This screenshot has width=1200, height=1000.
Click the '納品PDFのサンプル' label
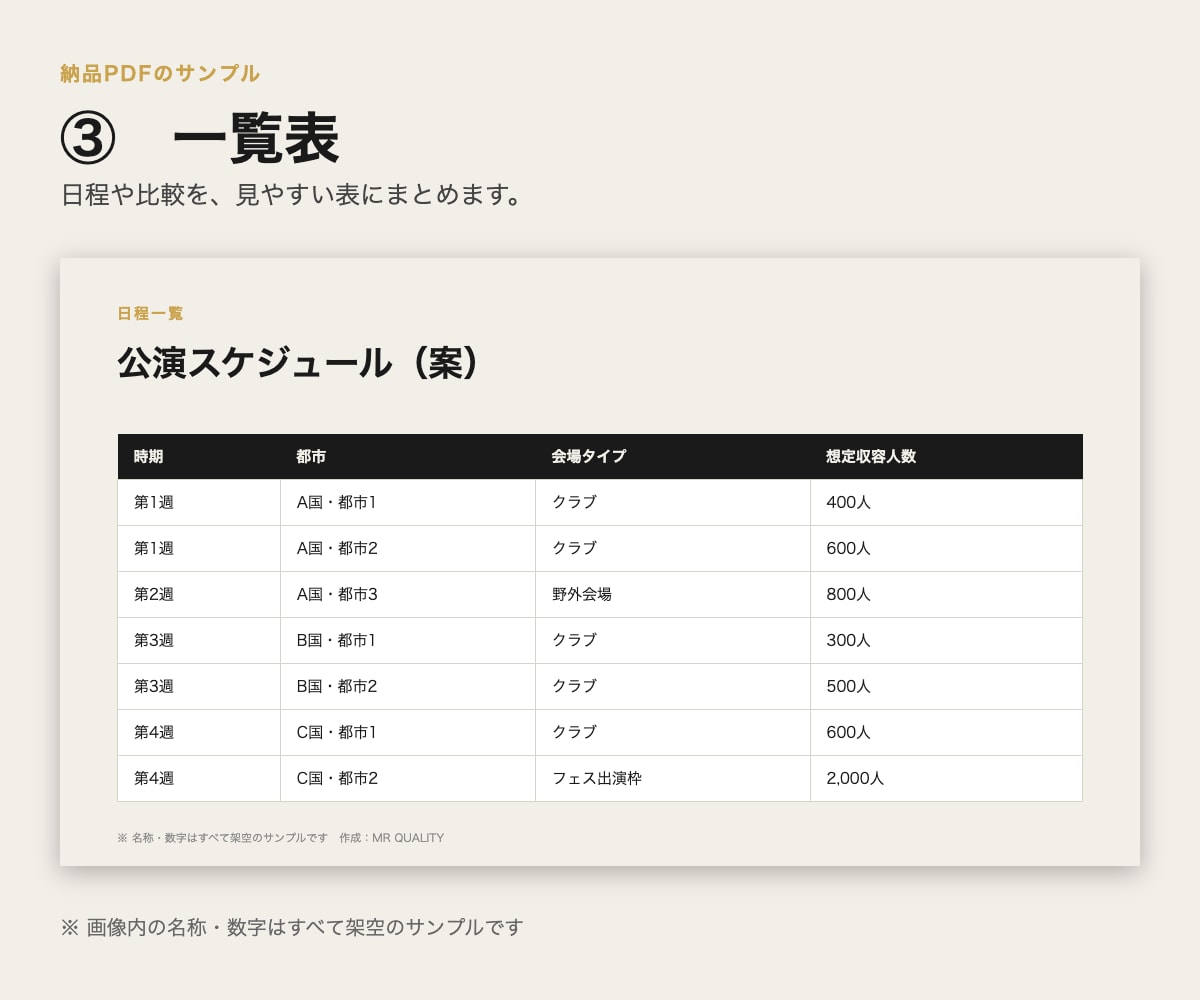[160, 73]
